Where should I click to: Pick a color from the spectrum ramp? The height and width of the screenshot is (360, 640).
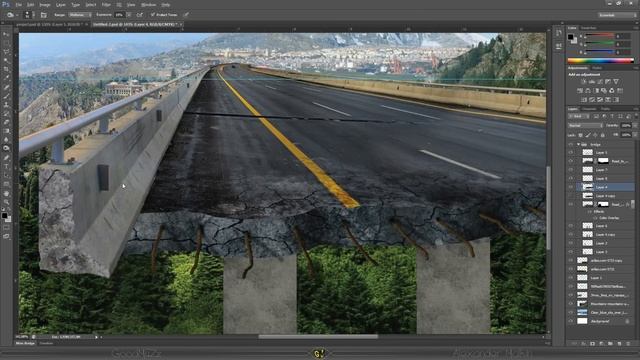coord(600,61)
